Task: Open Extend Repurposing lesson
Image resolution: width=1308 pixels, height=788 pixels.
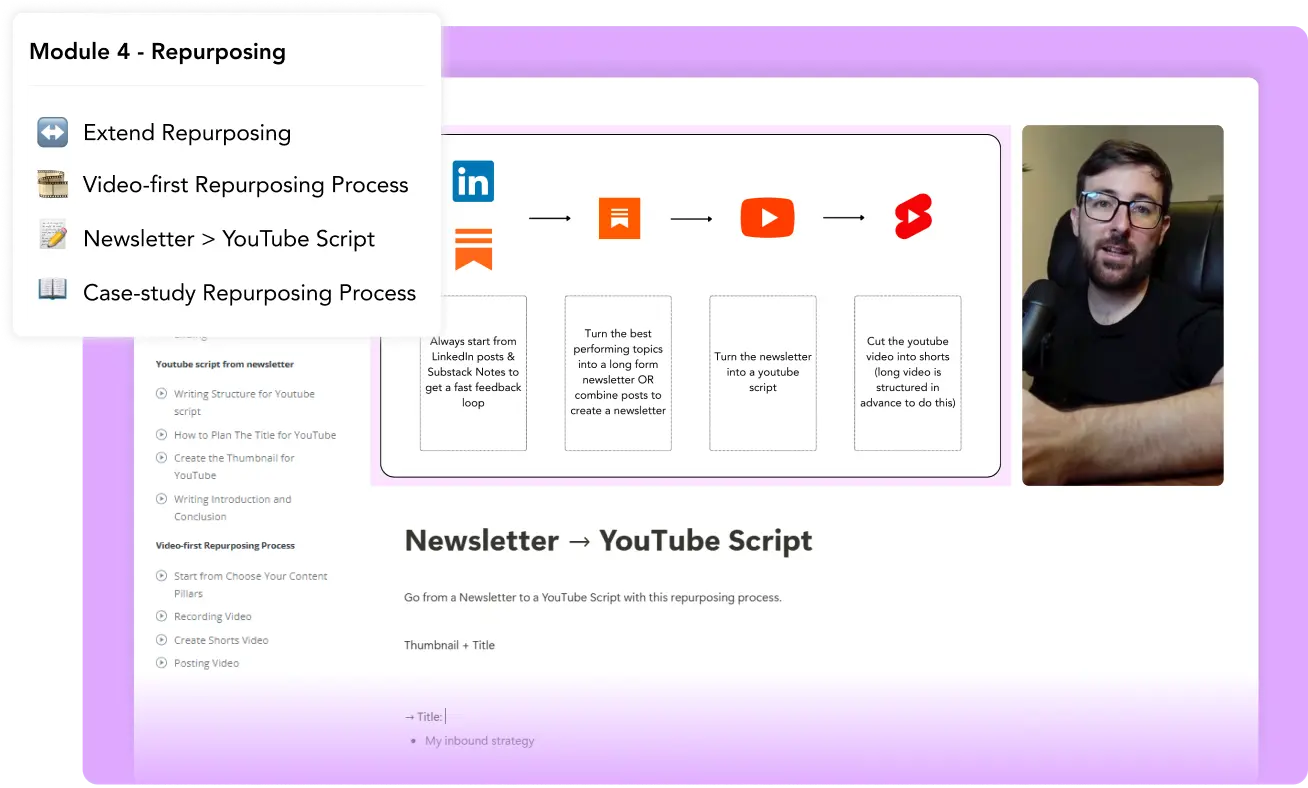Action: [x=187, y=133]
